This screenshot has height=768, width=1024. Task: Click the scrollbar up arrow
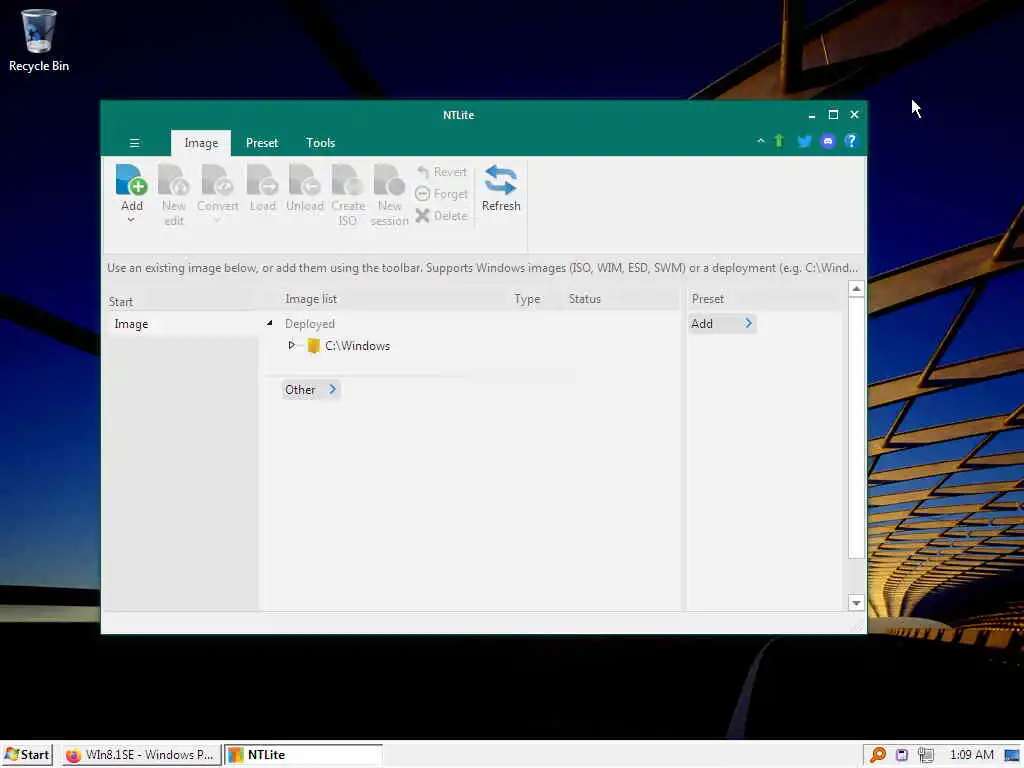tap(856, 289)
